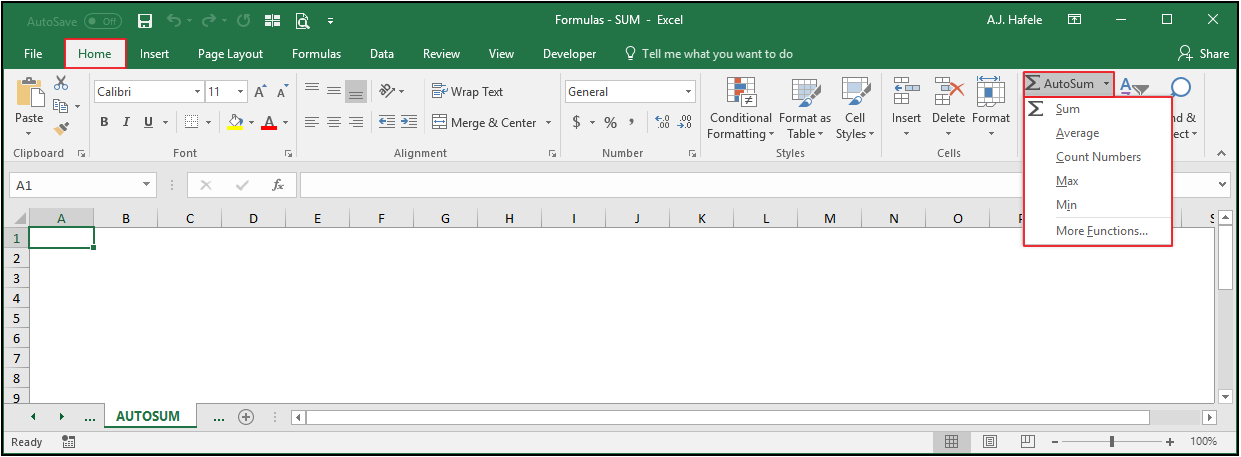Toggle Bold formatting

[x=104, y=122]
